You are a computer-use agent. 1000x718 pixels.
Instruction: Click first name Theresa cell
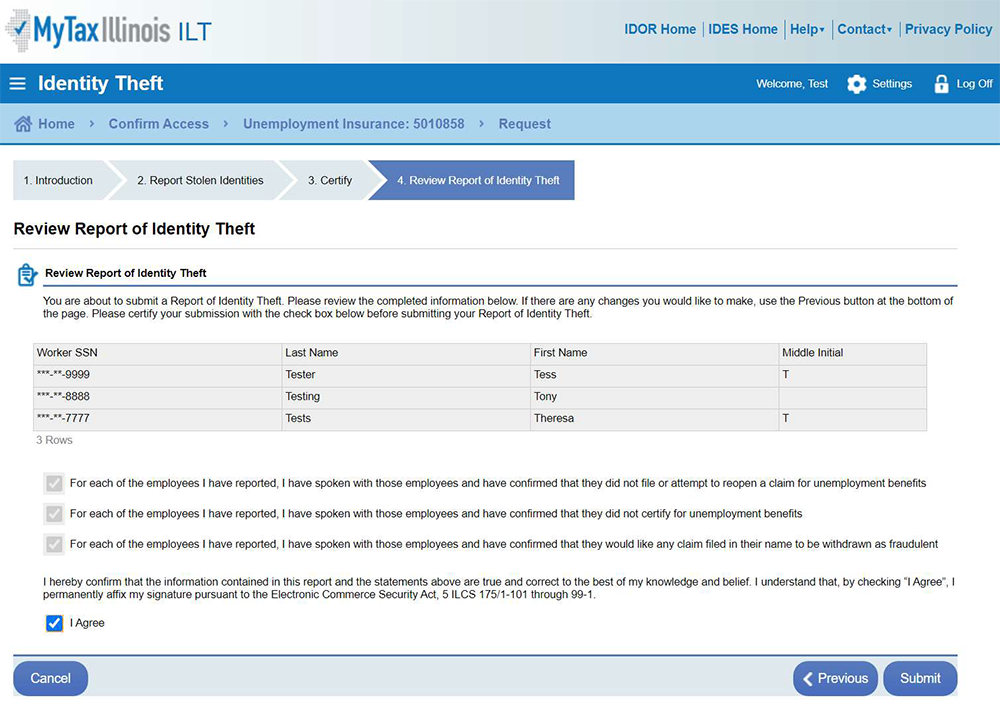click(x=654, y=418)
